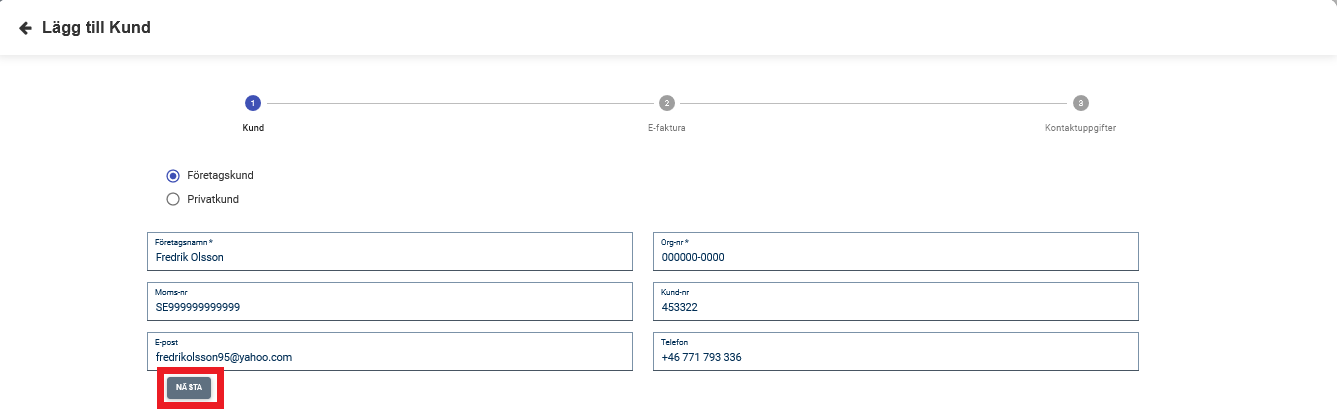Click the Företagskund option label

point(220,175)
